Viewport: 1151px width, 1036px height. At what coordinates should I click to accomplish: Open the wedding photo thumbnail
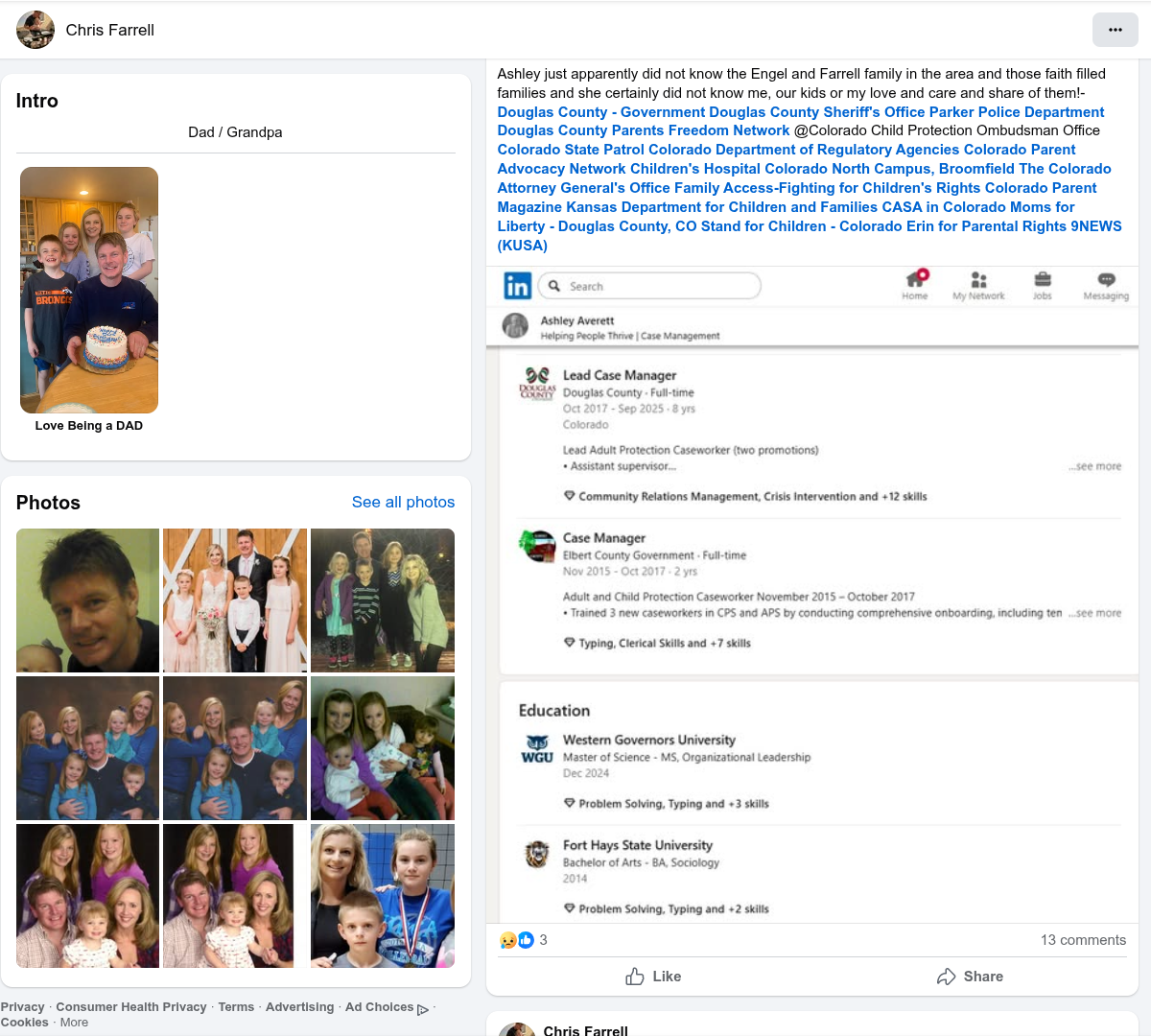coord(235,600)
